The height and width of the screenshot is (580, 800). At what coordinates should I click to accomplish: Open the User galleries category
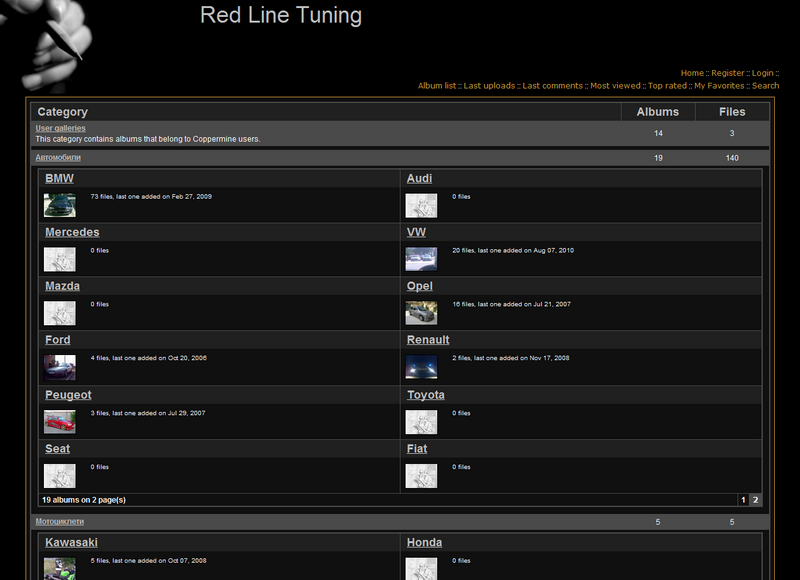coord(60,128)
